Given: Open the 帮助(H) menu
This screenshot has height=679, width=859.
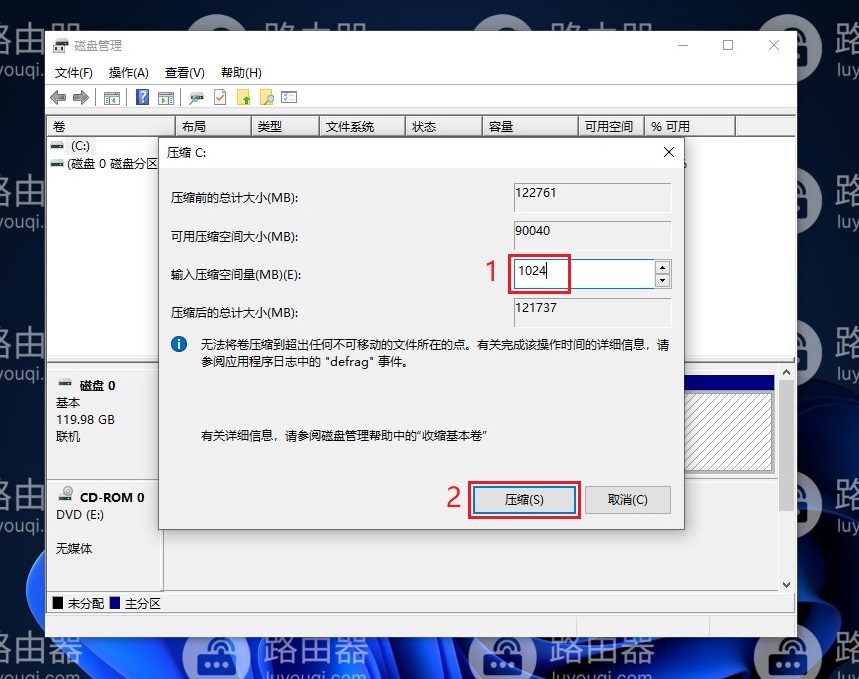Looking at the screenshot, I should pos(241,73).
